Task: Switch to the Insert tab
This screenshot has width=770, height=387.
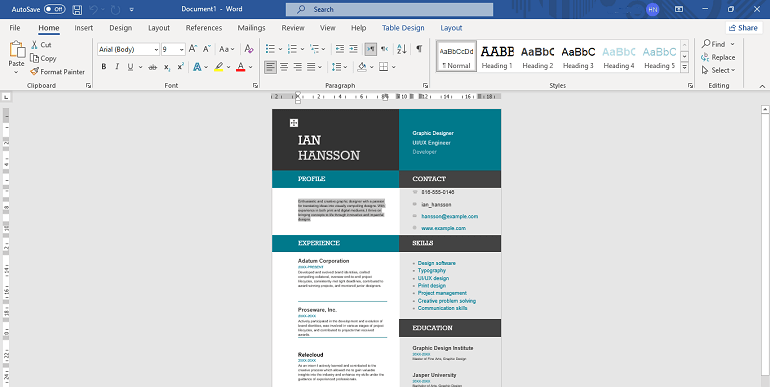Action: click(x=83, y=28)
